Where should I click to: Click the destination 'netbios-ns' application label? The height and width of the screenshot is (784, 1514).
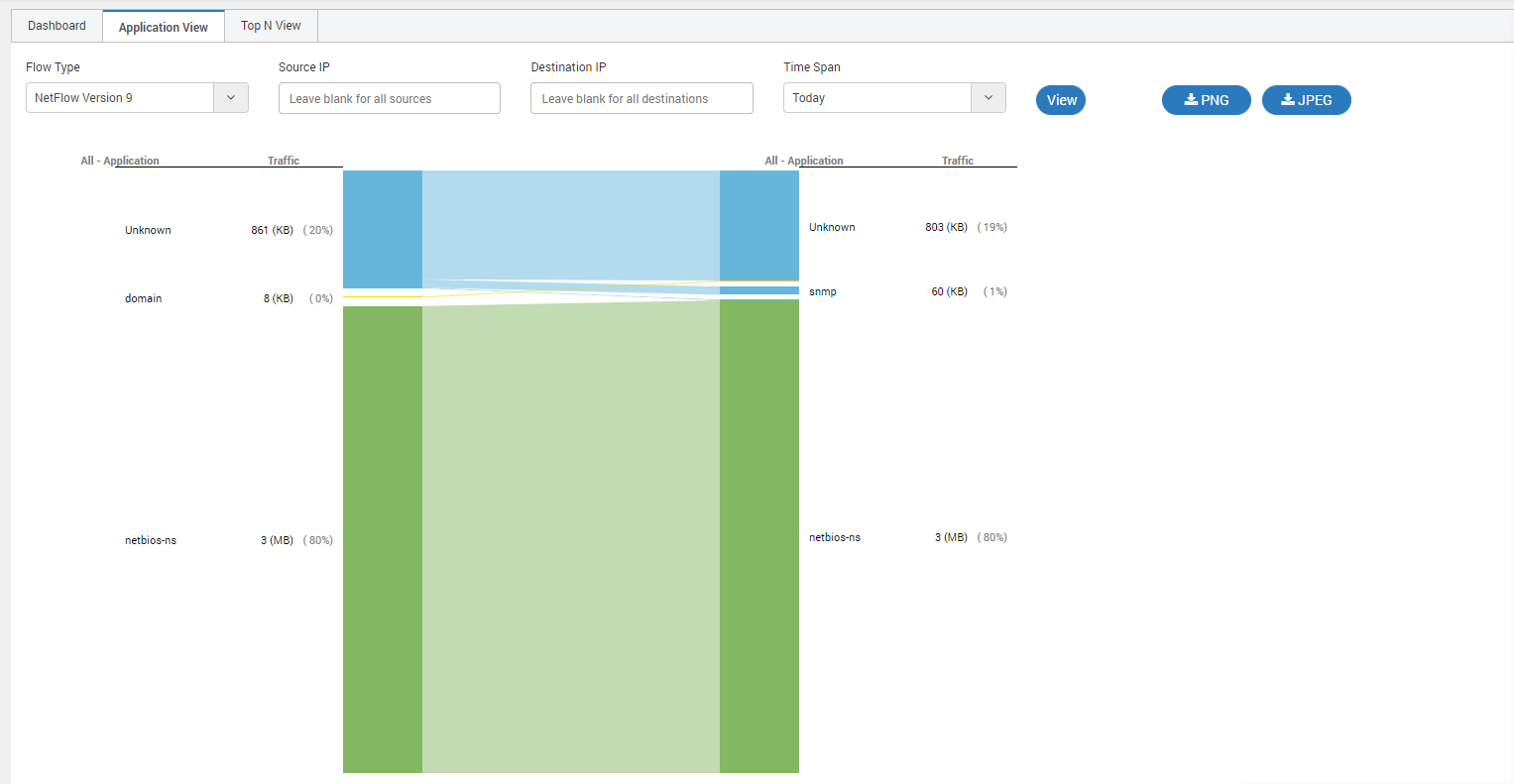tap(835, 537)
